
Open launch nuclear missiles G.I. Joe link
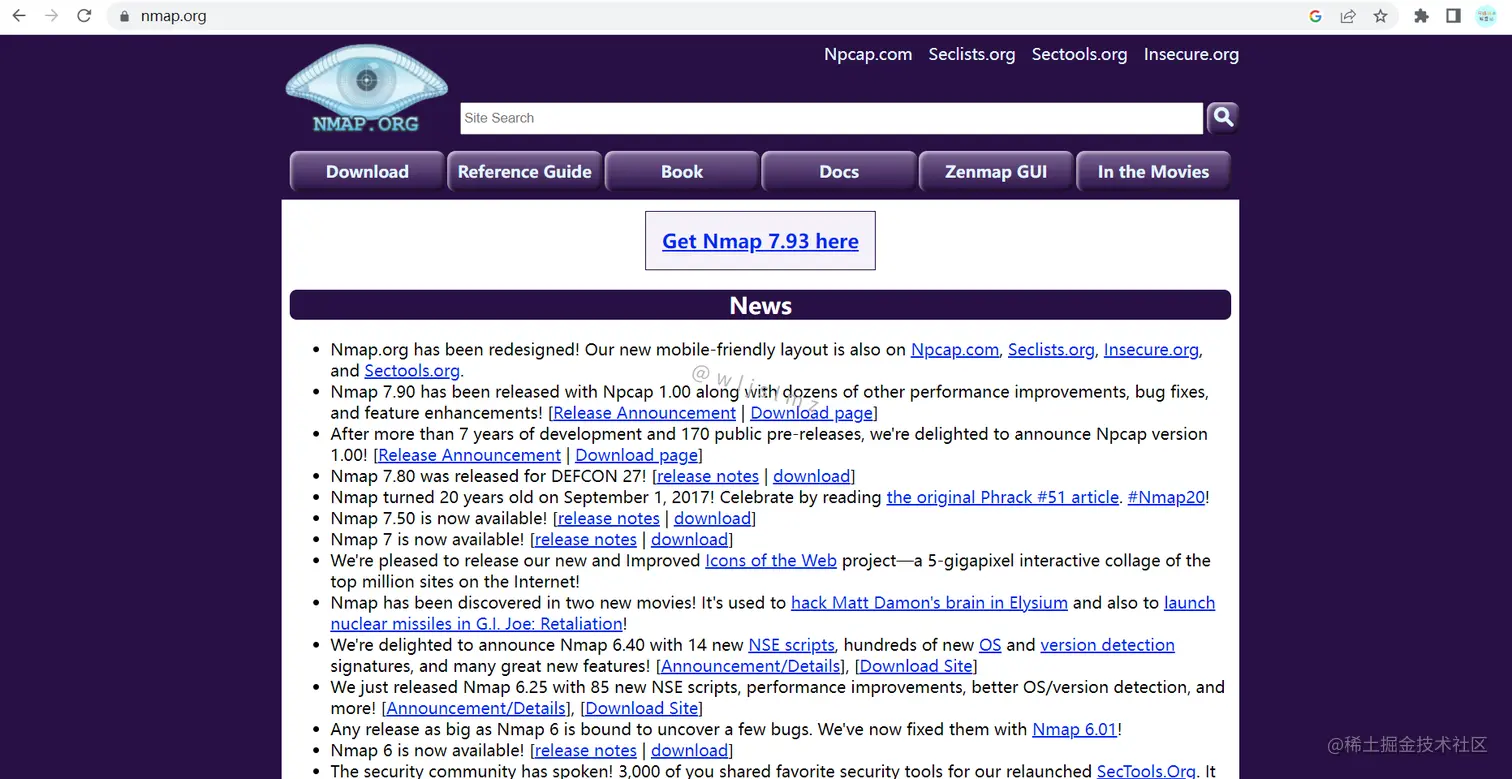(477, 623)
